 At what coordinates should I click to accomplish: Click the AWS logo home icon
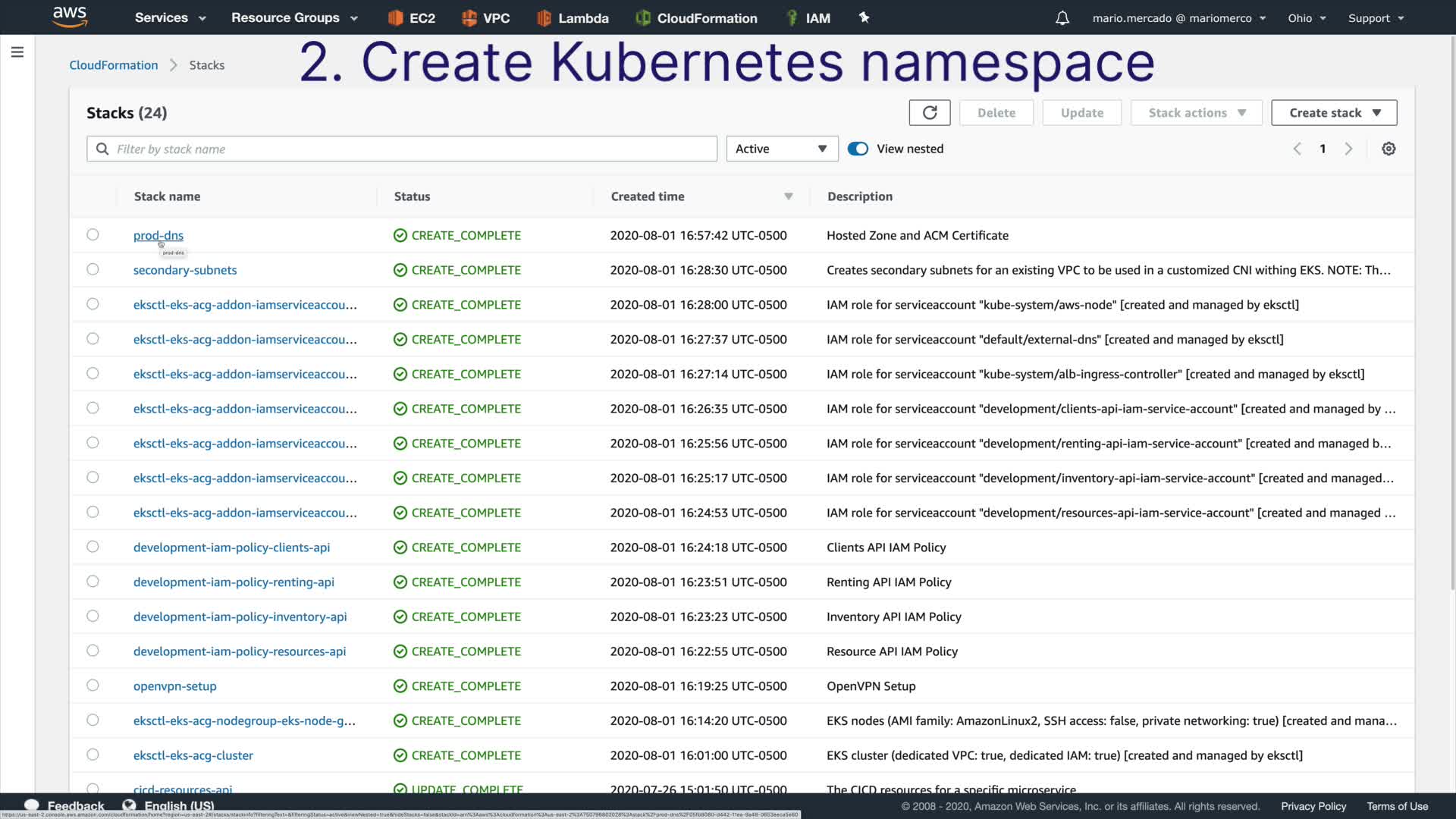tap(70, 17)
